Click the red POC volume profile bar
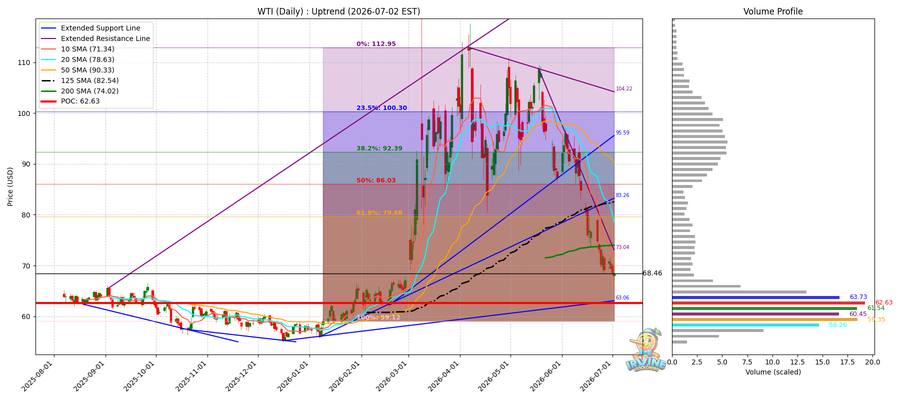Screen dimensions: 900x400 769,302
